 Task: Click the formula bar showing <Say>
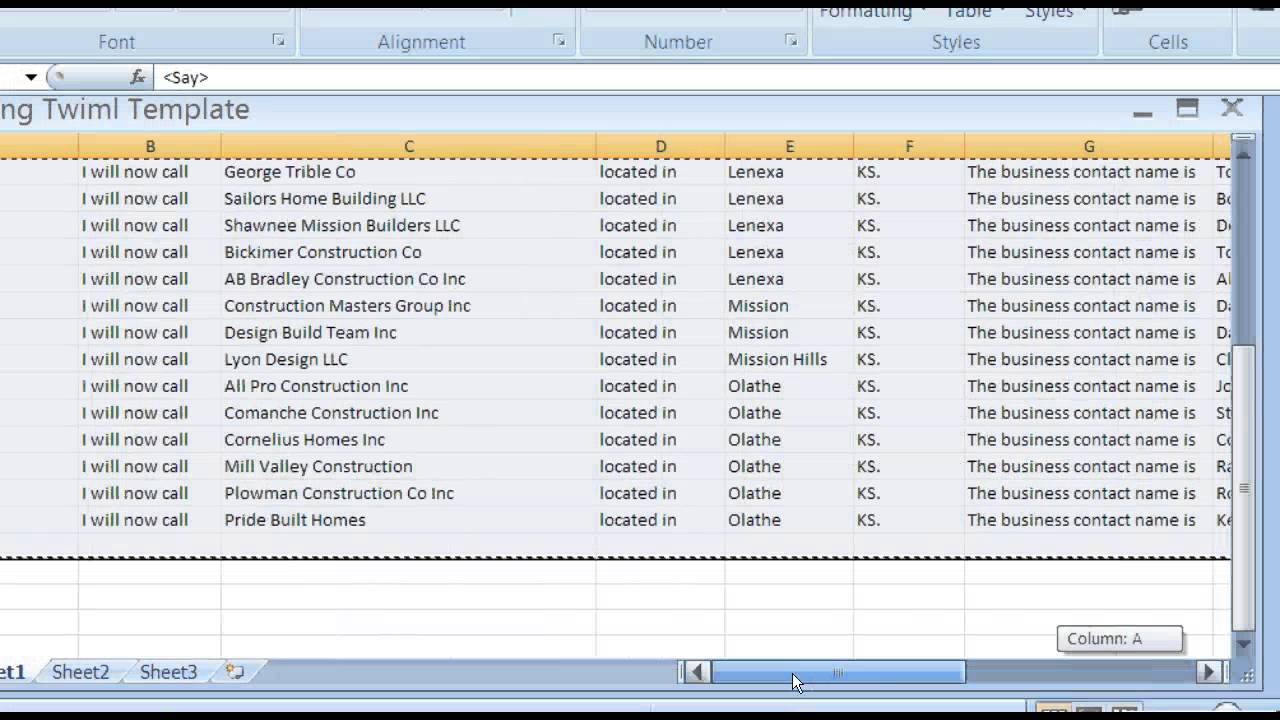click(715, 77)
